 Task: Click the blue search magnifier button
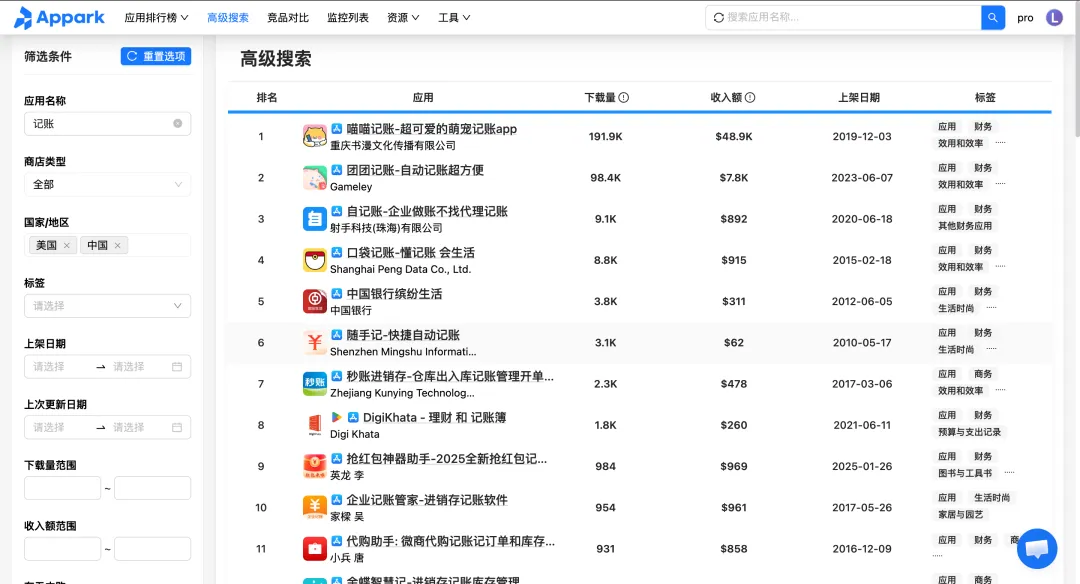[x=993, y=17]
